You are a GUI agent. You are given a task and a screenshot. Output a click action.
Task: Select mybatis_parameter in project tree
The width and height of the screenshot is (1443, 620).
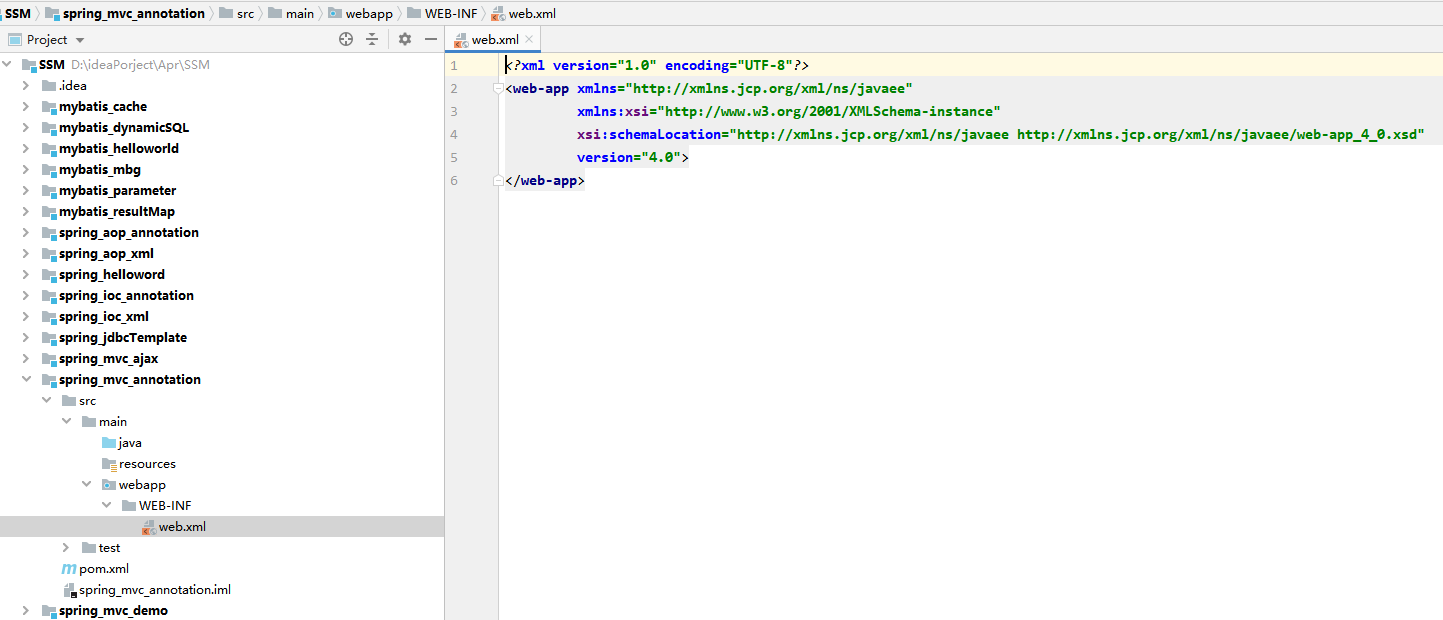[117, 190]
